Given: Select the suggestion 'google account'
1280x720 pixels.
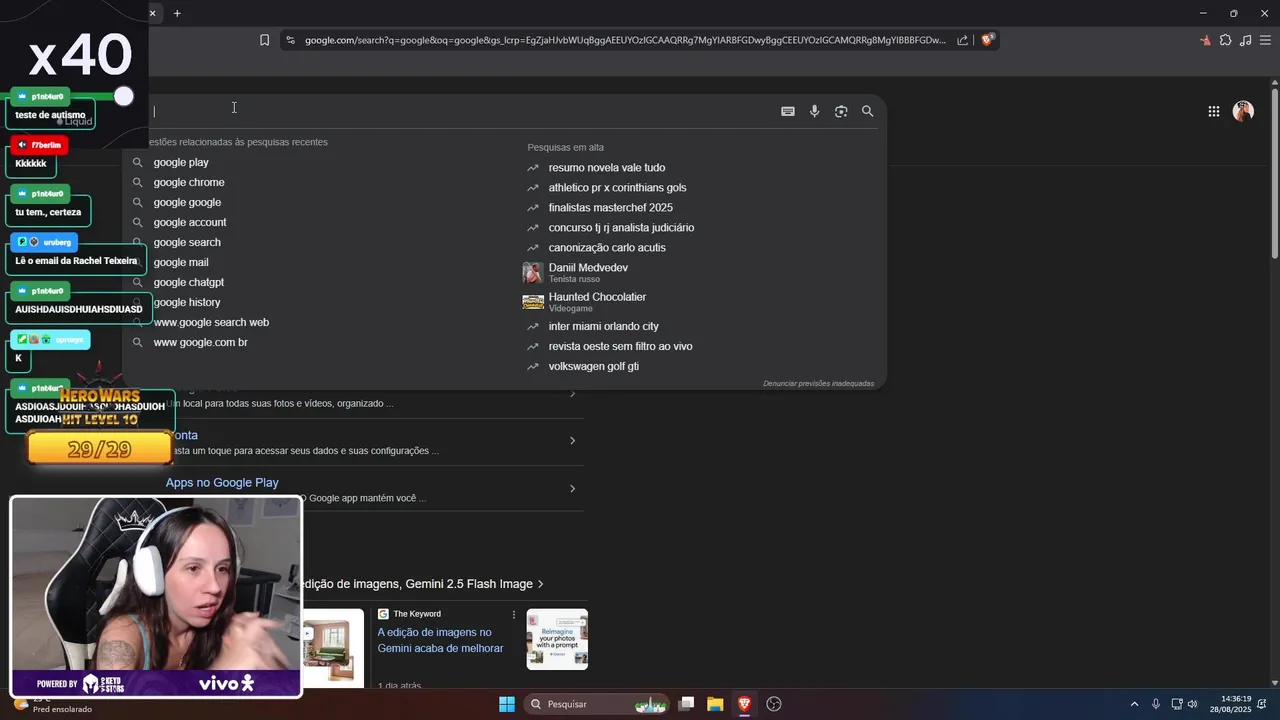Looking at the screenshot, I should point(190,222).
